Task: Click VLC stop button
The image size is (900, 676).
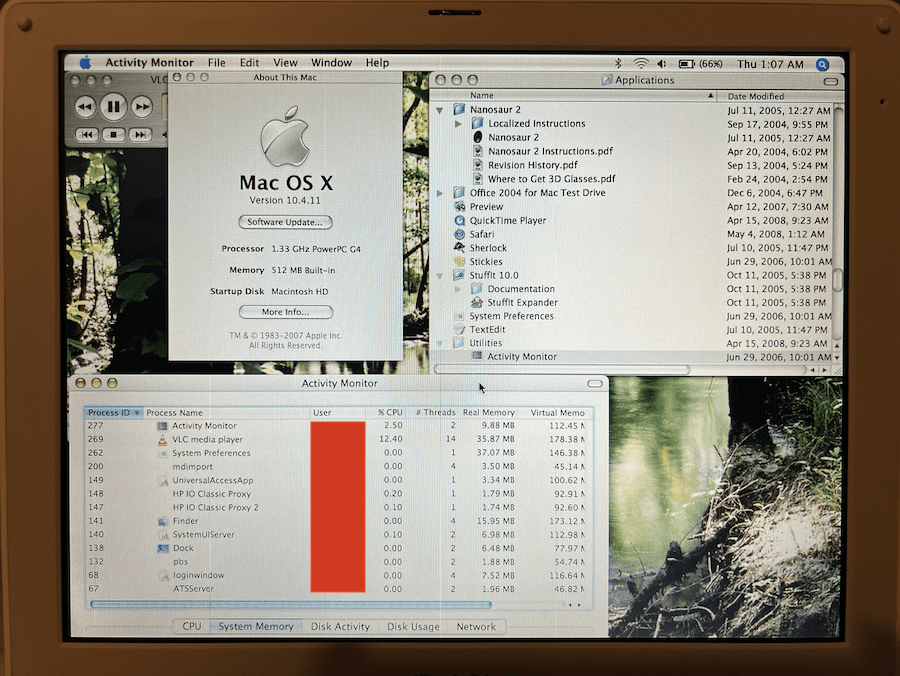Action: (114, 134)
